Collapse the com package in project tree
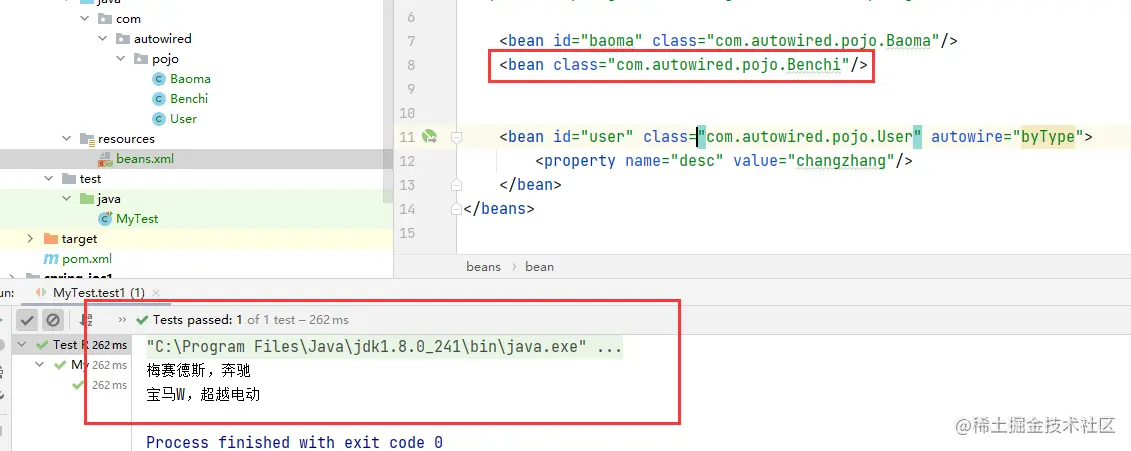The height and width of the screenshot is (451, 1131). [85, 19]
